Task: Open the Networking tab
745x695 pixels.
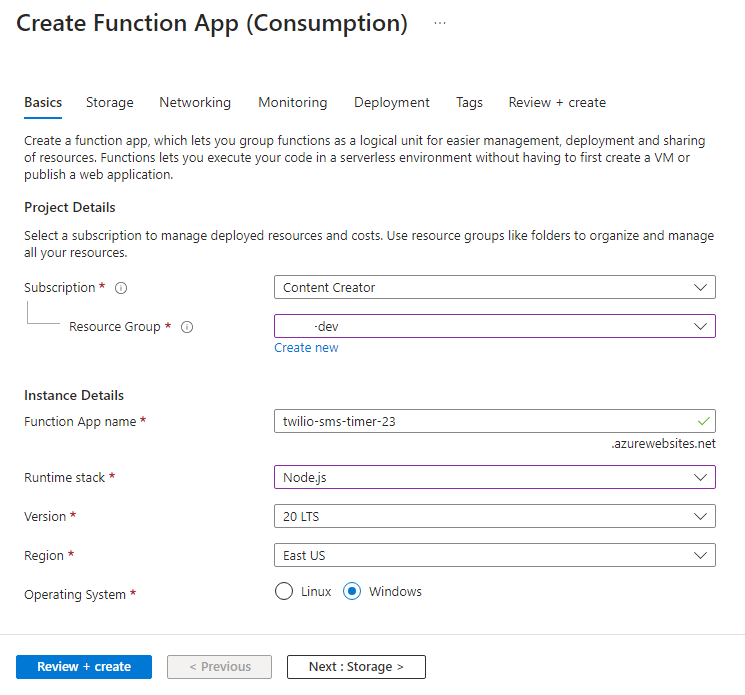Action: (x=195, y=102)
